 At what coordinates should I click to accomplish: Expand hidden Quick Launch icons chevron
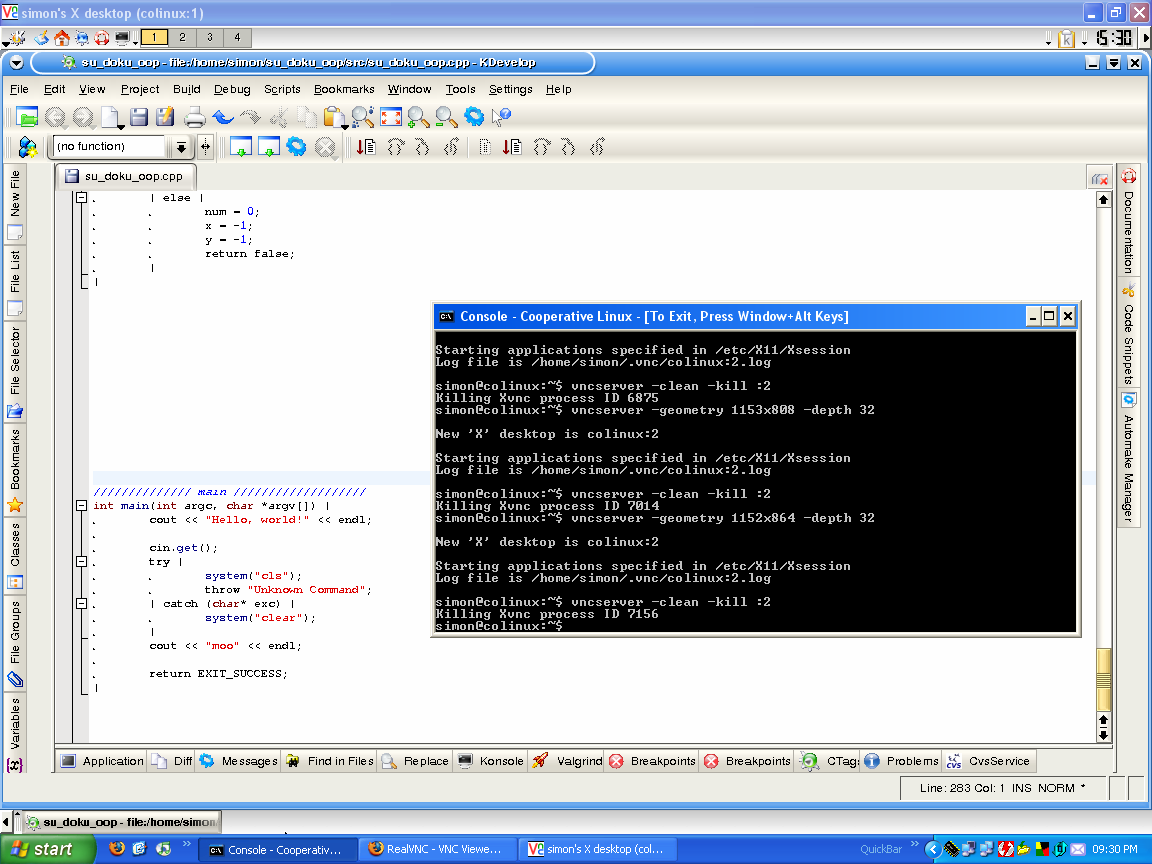187,843
